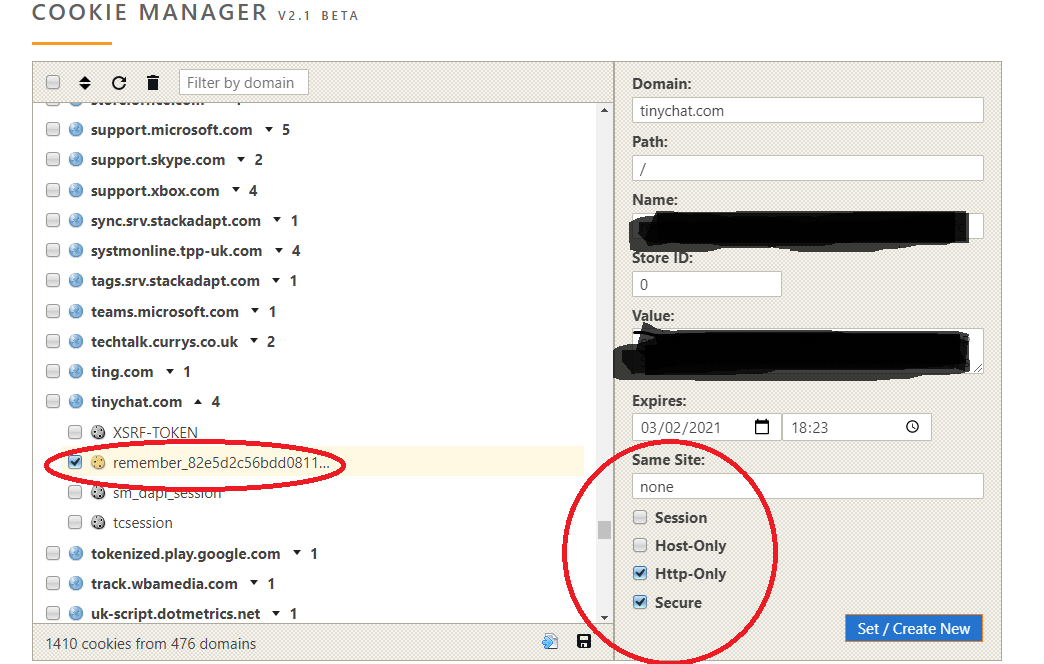Open the clock time picker icon

[912, 427]
